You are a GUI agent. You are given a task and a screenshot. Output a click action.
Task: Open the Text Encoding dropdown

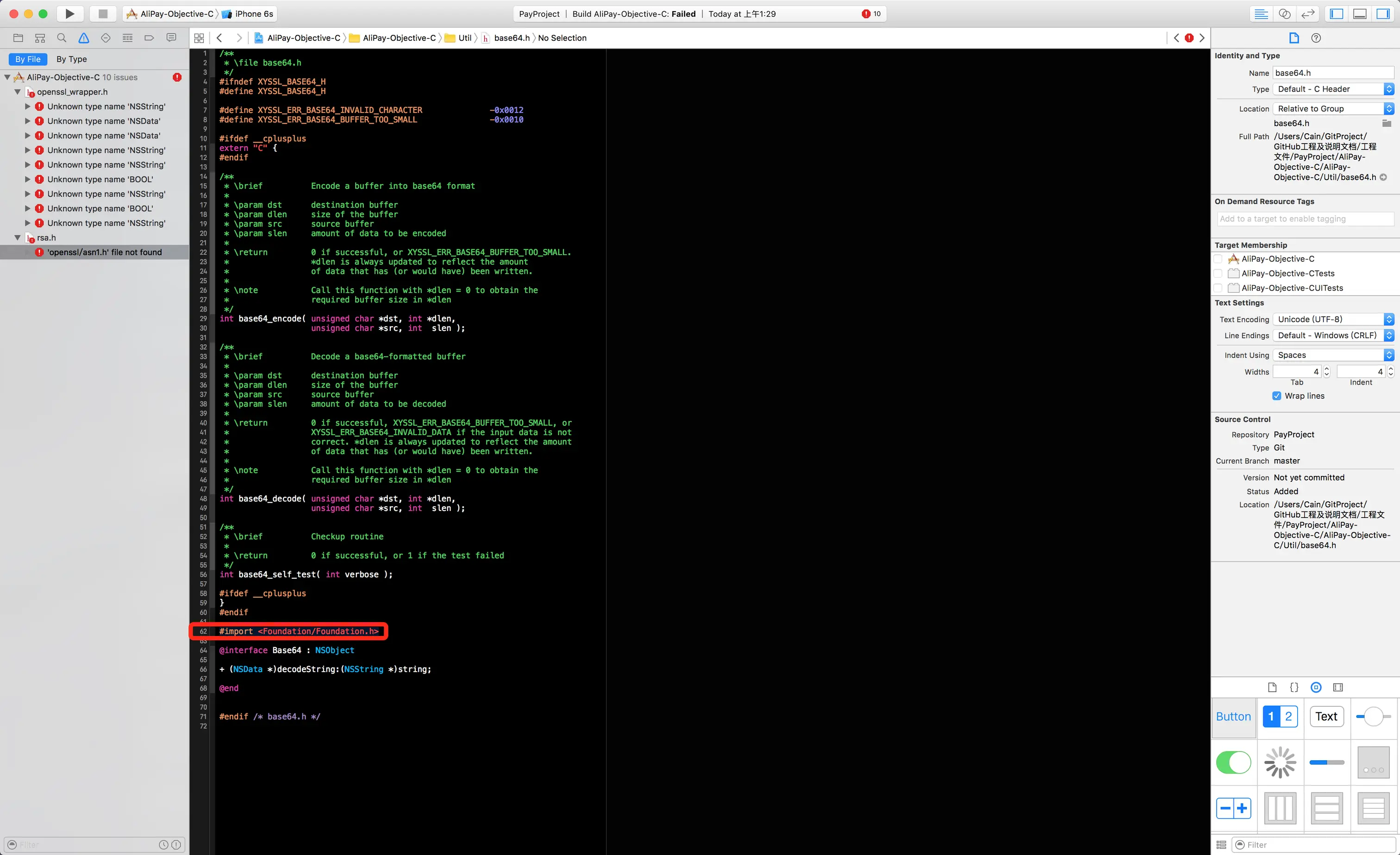point(1332,319)
